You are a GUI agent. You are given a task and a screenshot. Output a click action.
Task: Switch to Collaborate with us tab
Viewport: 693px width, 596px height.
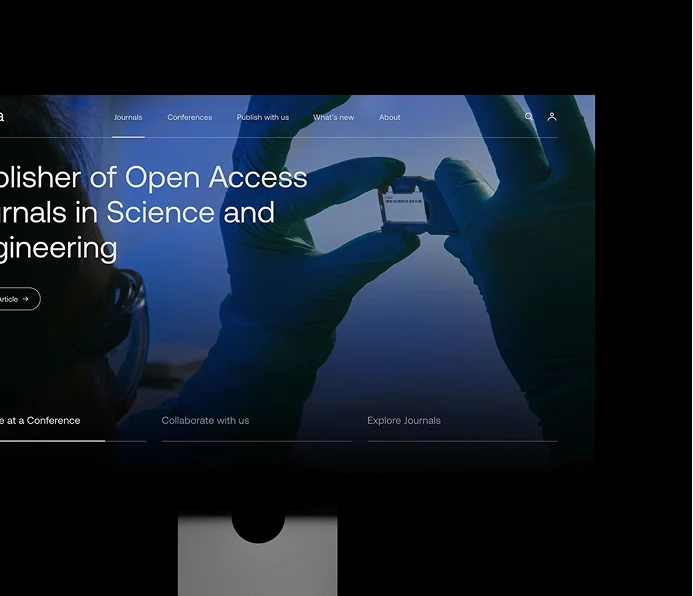(205, 421)
